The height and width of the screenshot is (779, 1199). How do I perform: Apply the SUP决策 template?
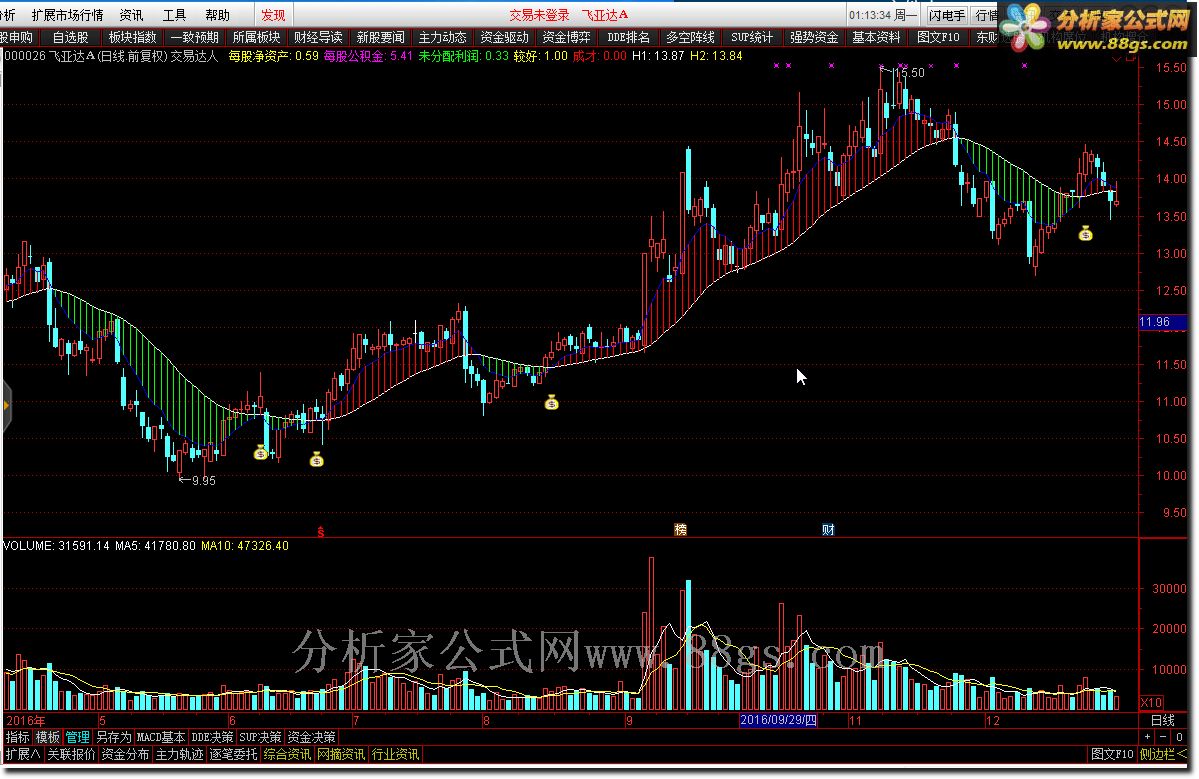[260, 738]
